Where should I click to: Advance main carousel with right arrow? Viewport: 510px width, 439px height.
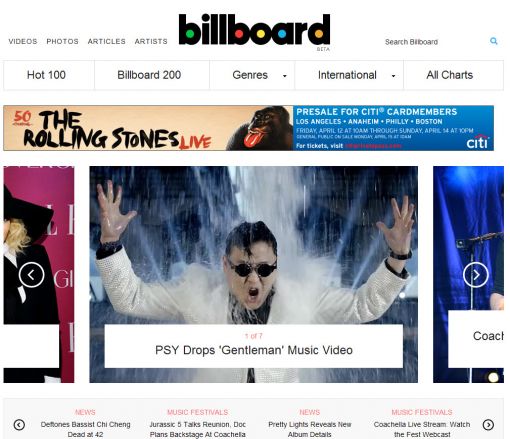476,275
